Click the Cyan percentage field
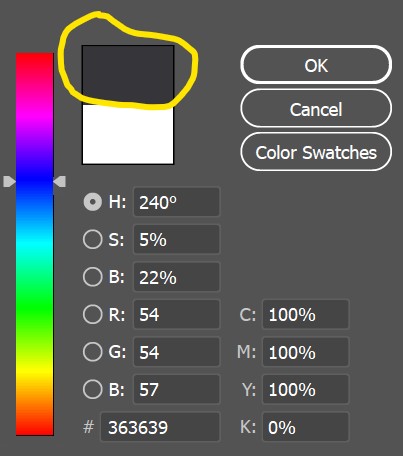Image resolution: width=403 pixels, height=456 pixels. pos(305,314)
